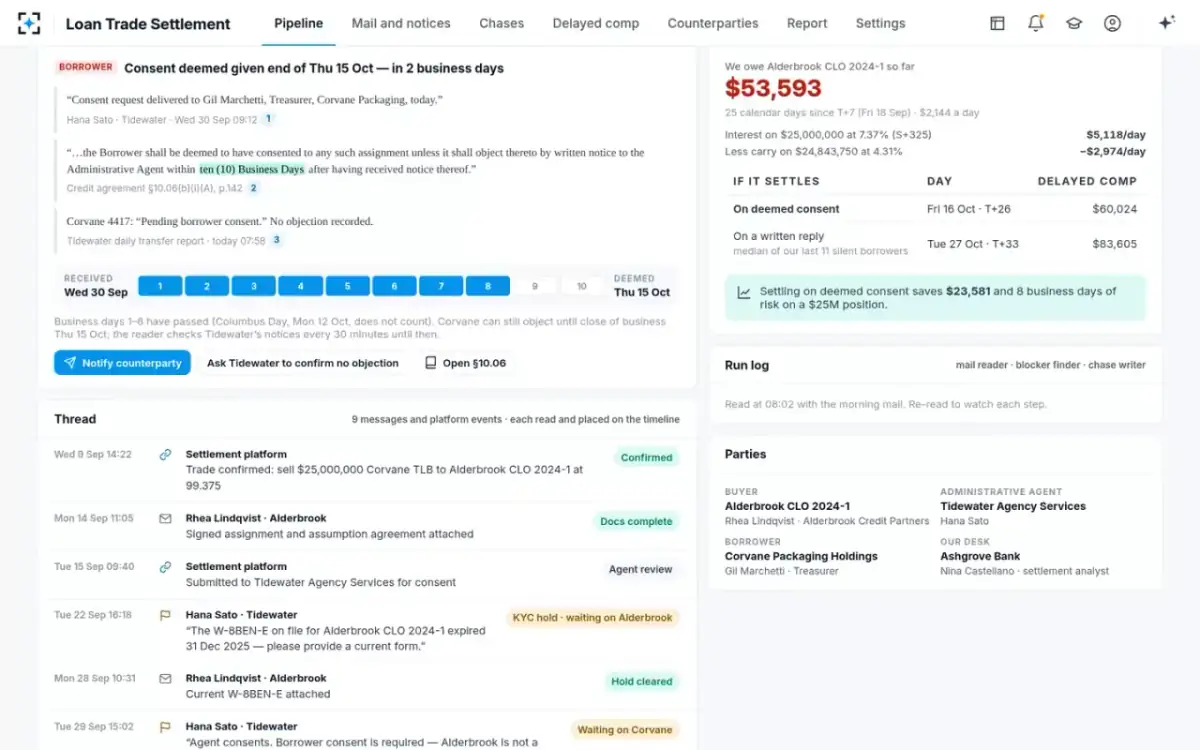Click the On a written reply row
1200x750 pixels.
(x=935, y=243)
